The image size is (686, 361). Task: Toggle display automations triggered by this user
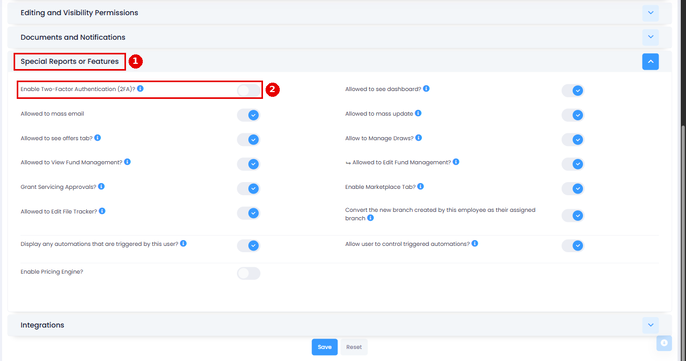pos(248,245)
